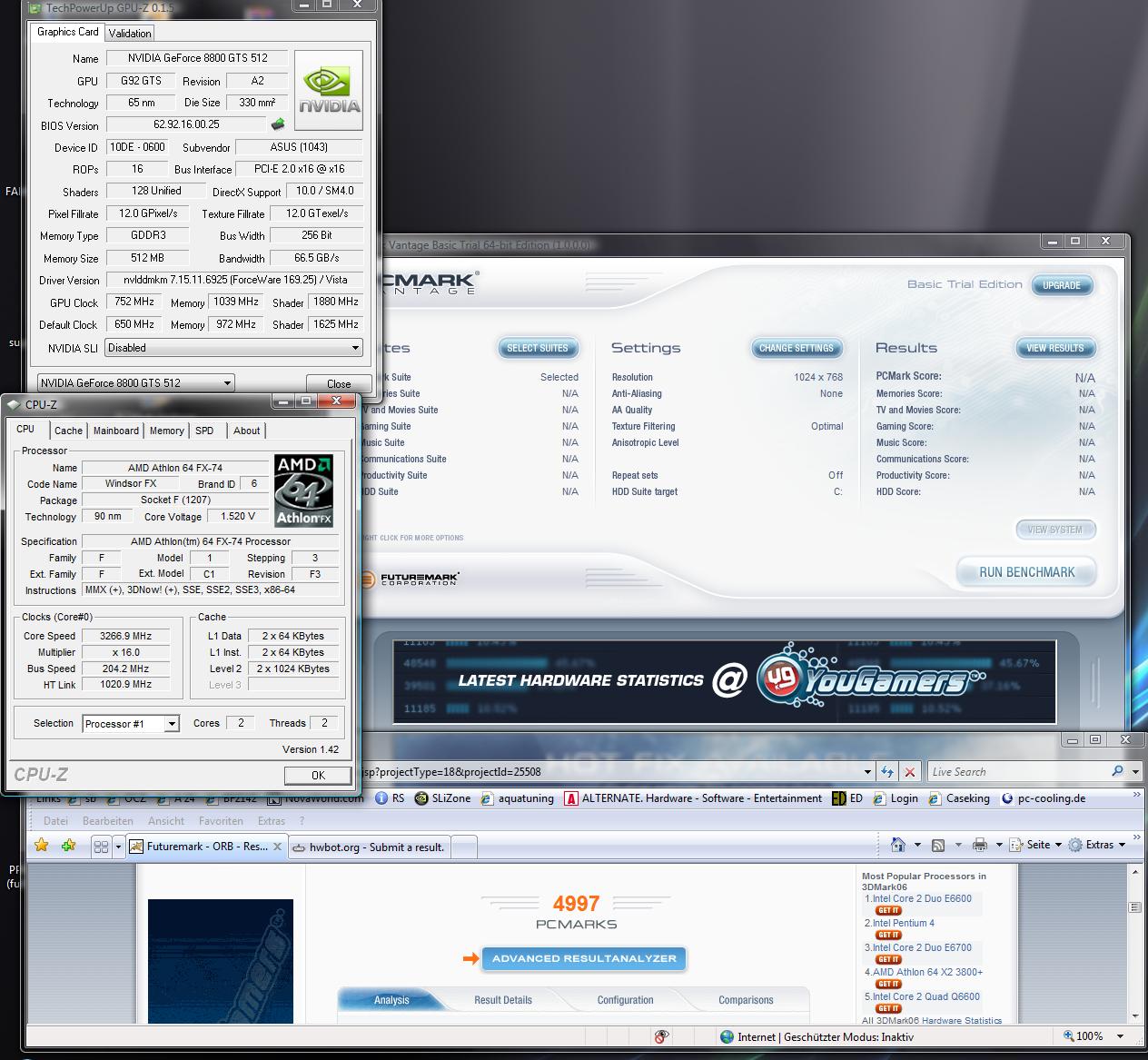
Task: Open the ED favorite link
Action: (847, 798)
